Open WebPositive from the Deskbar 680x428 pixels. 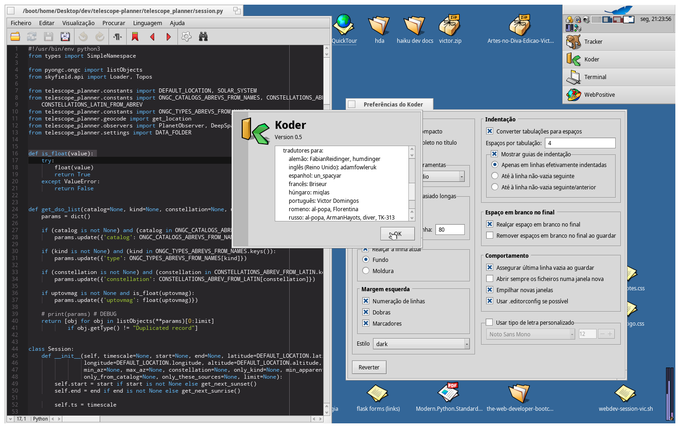[x=600, y=93]
